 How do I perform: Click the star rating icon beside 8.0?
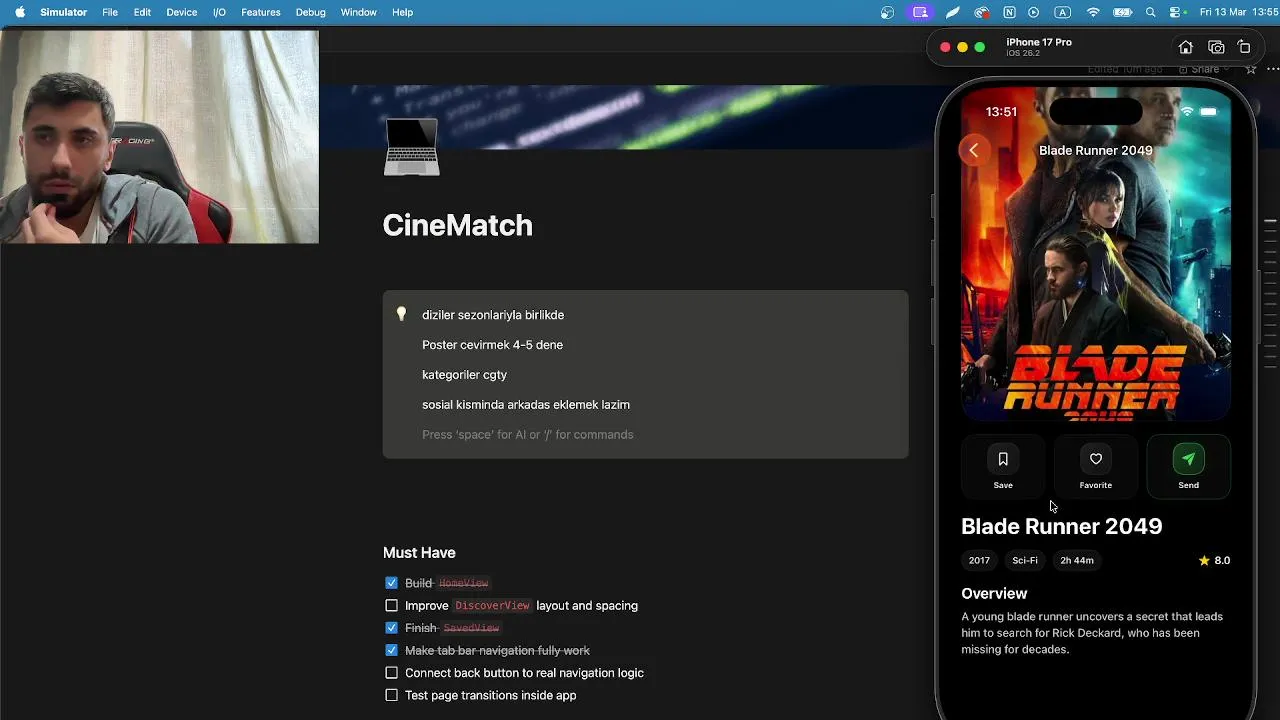[1204, 560]
